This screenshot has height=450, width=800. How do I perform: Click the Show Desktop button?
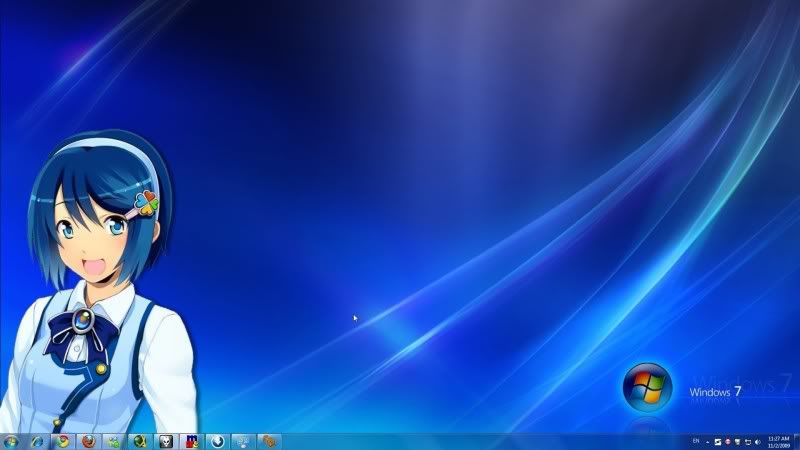point(796,442)
